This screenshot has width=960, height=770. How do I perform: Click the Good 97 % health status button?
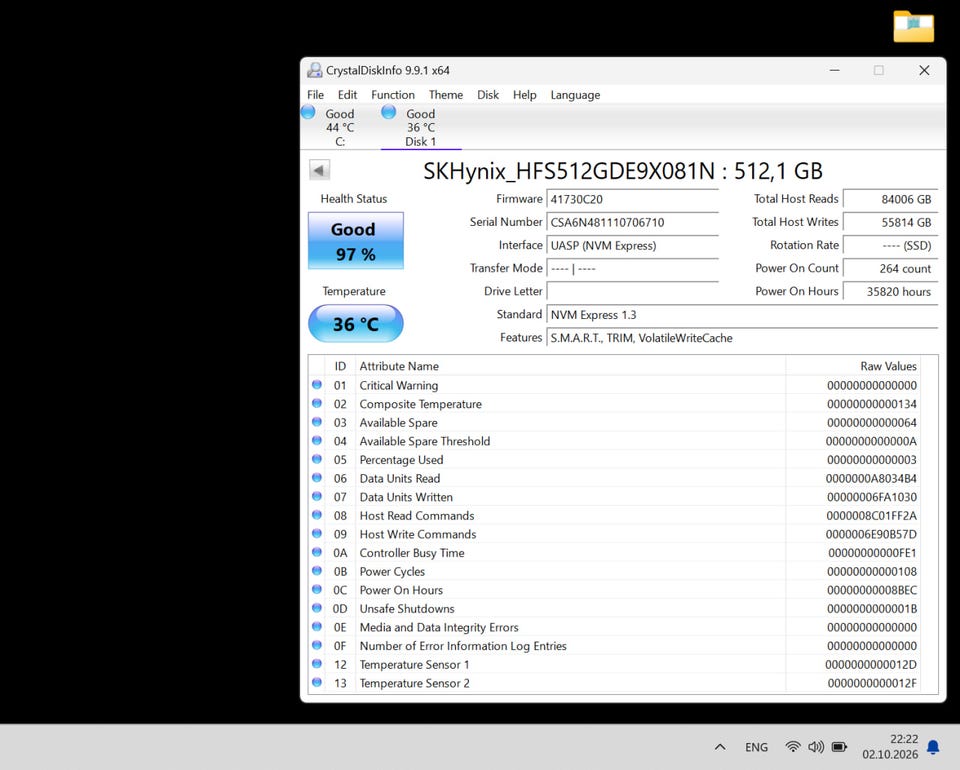(x=356, y=241)
